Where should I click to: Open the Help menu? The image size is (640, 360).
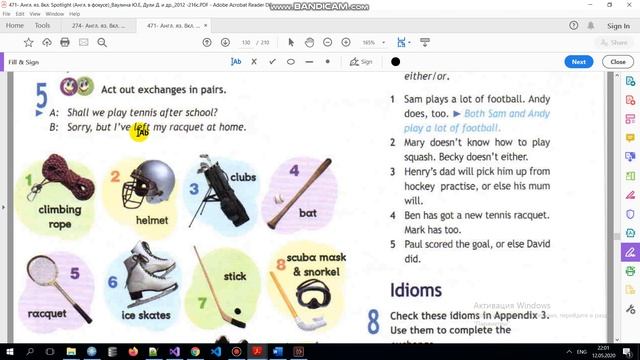pyautogui.click(x=74, y=14)
